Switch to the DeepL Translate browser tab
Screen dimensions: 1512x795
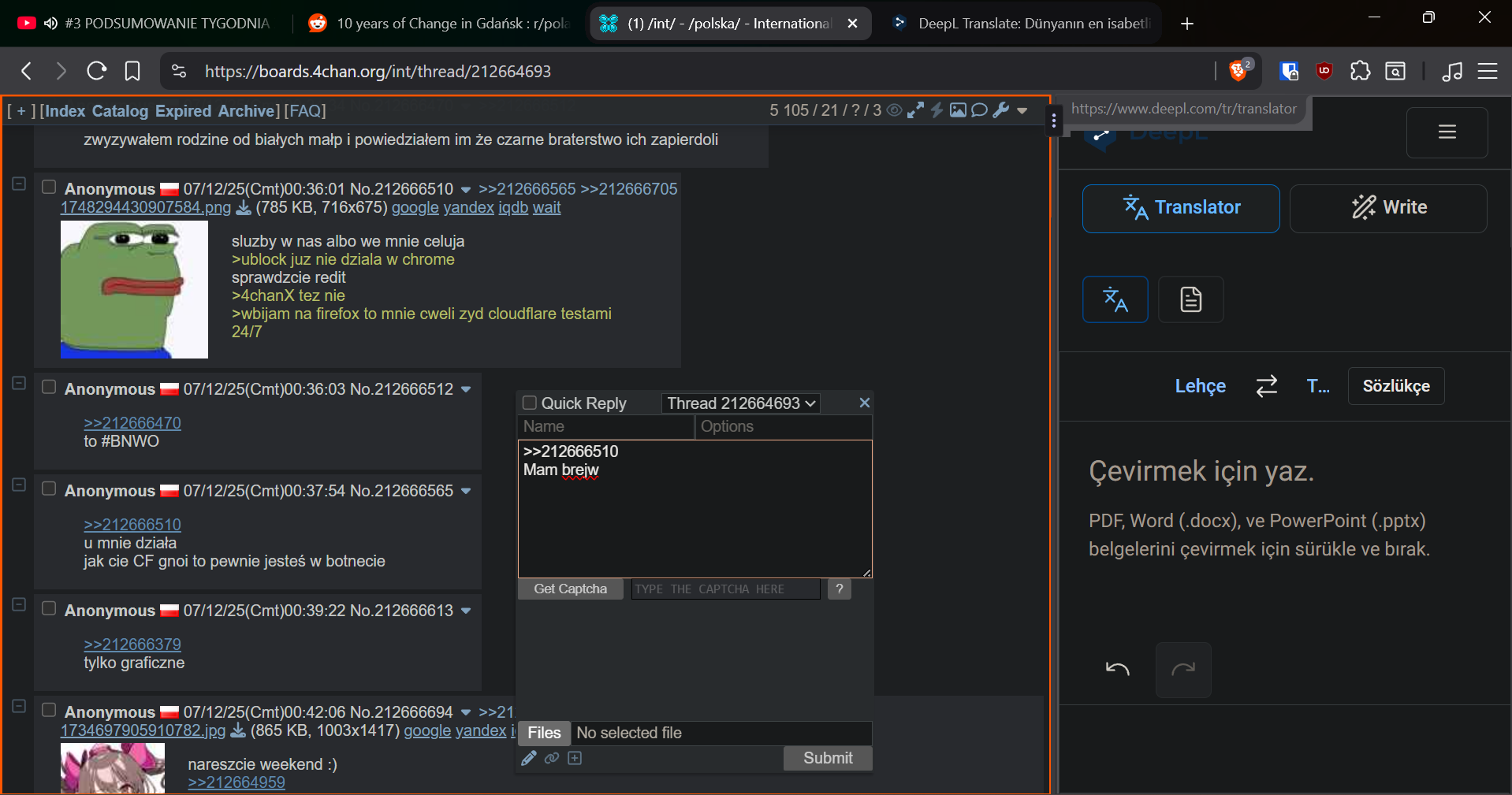(x=1021, y=24)
